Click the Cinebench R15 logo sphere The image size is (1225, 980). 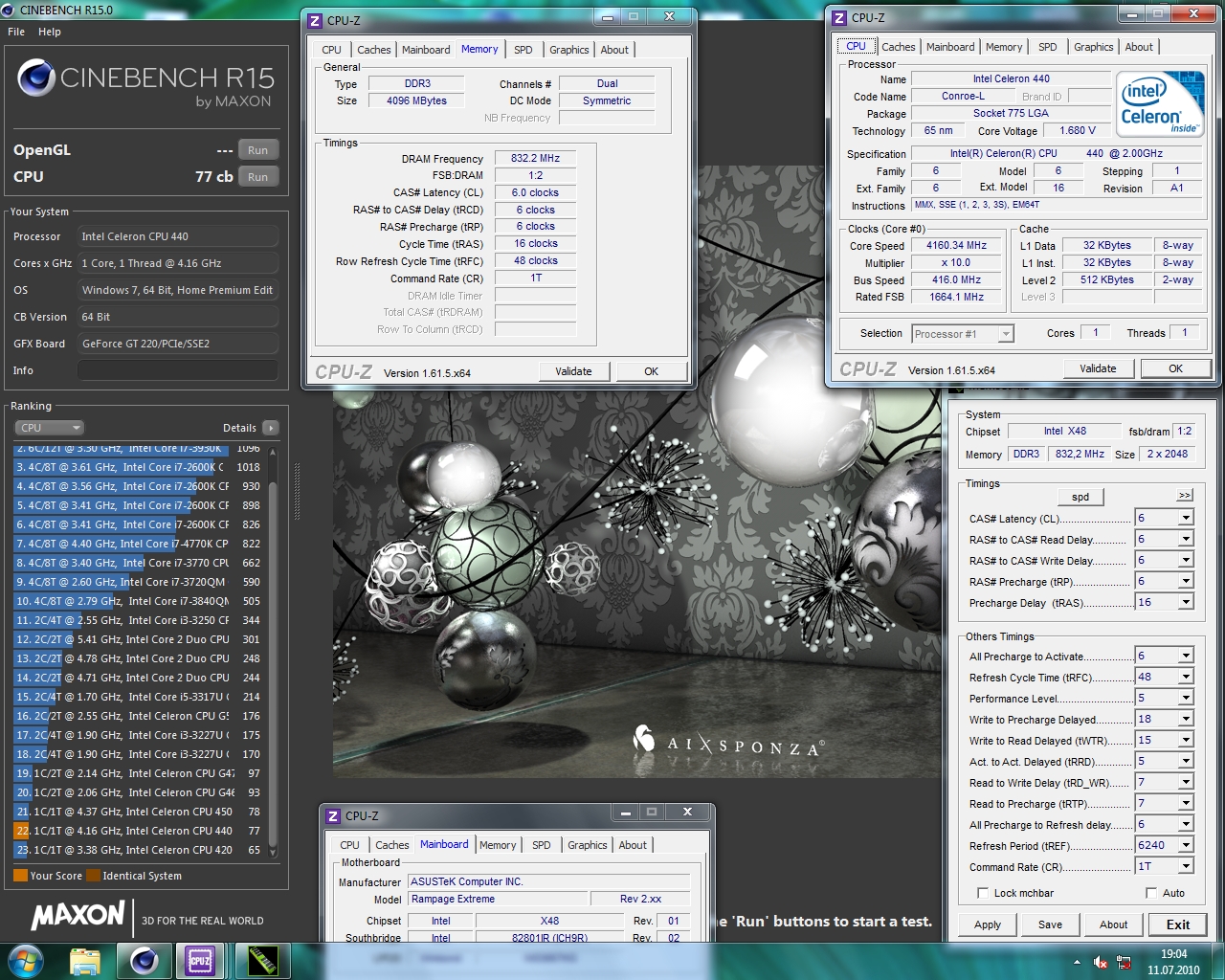pos(35,78)
